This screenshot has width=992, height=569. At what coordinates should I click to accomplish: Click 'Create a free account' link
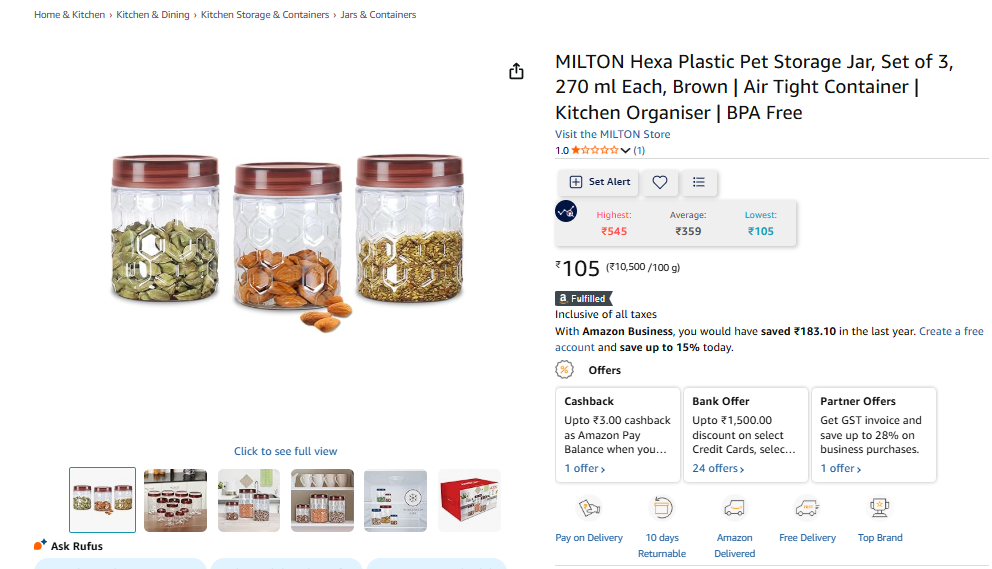pyautogui.click(x=951, y=331)
